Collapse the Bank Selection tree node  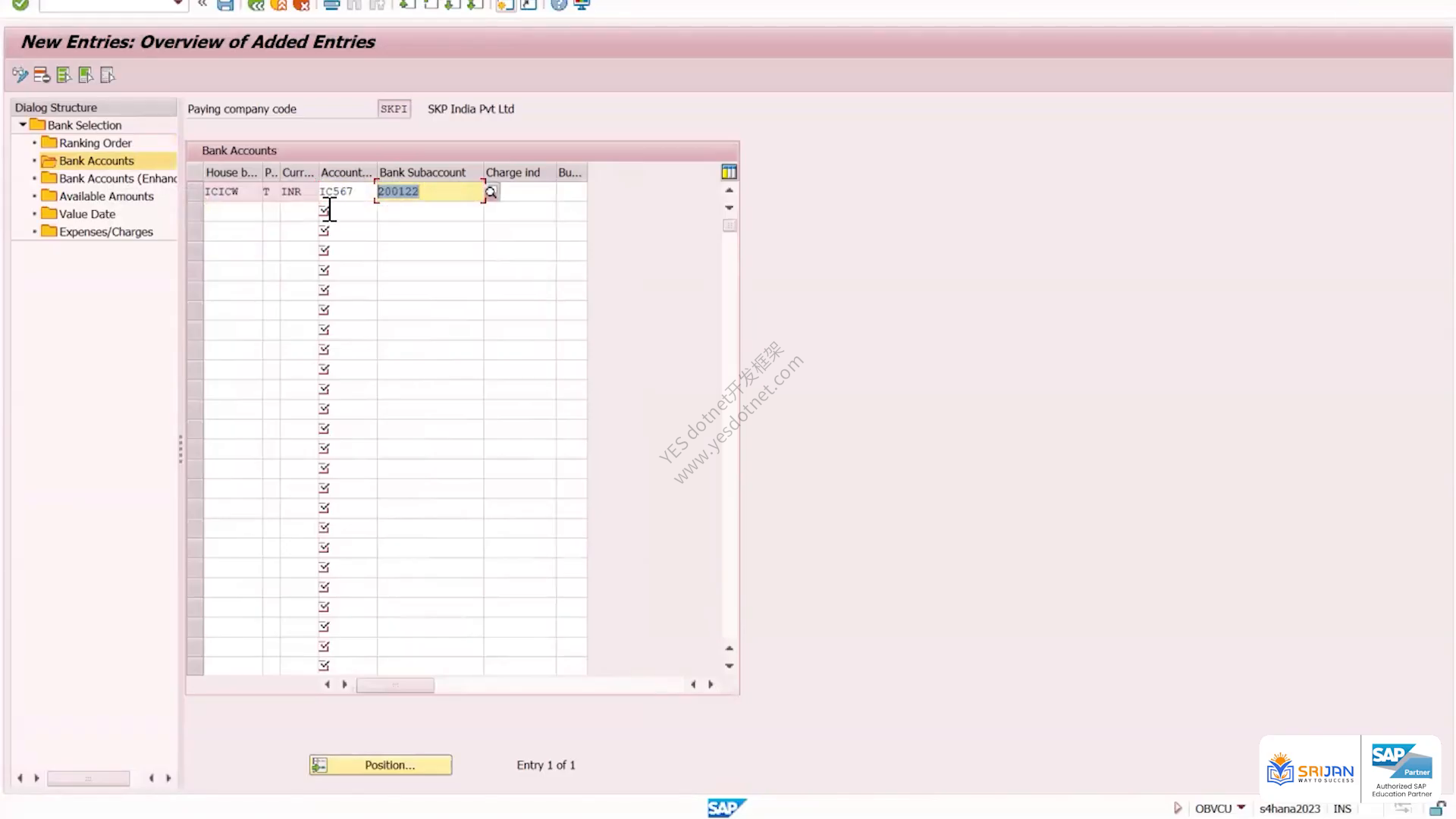(x=23, y=124)
